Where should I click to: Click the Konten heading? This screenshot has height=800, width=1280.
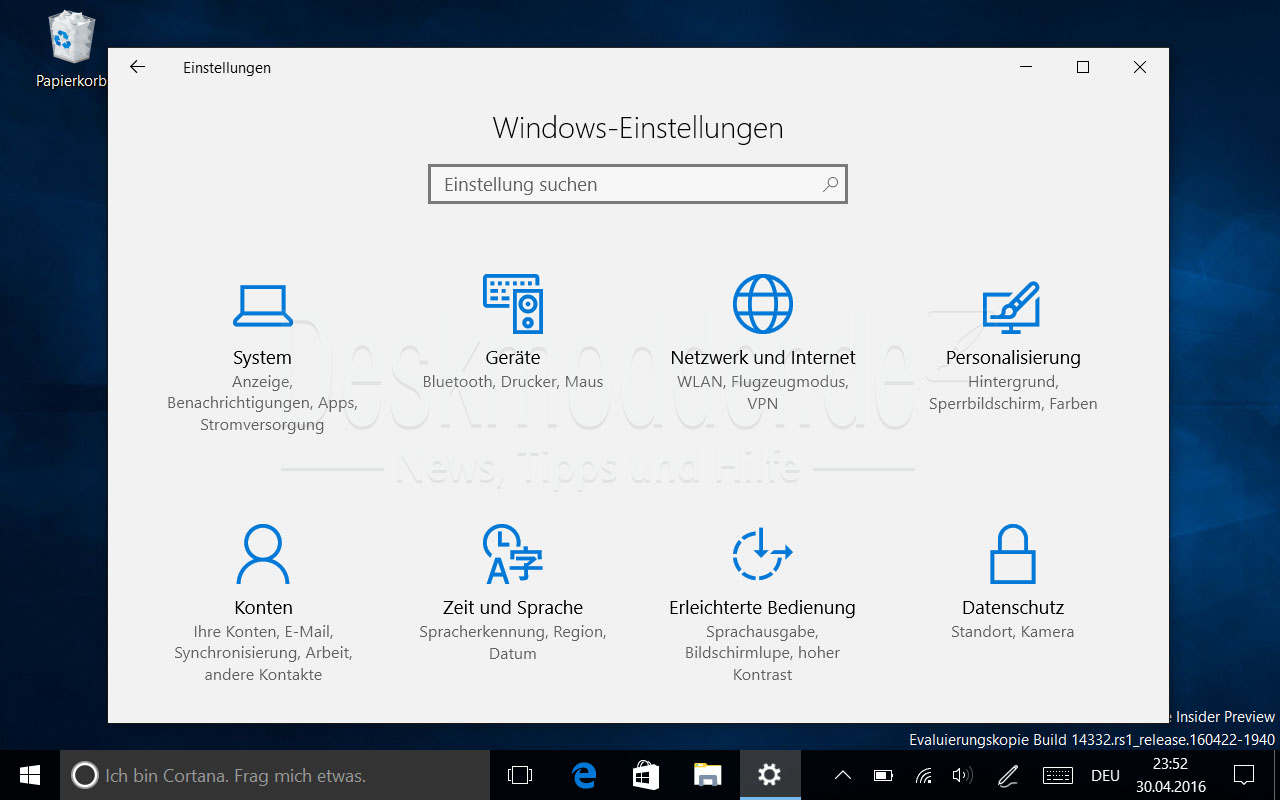pos(263,607)
